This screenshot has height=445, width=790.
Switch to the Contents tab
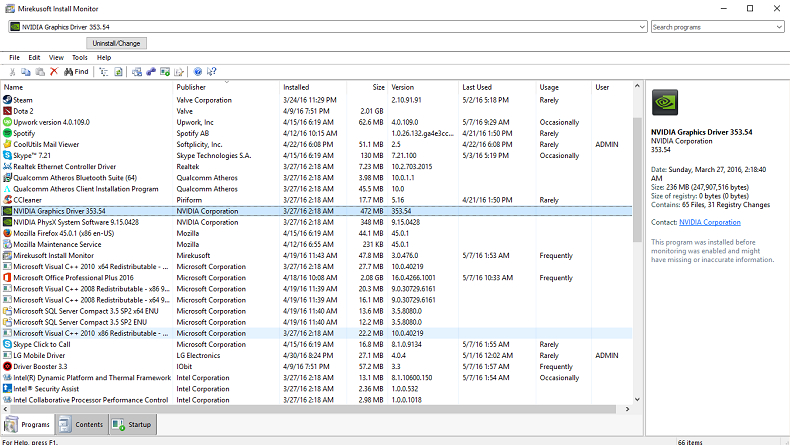(81, 424)
